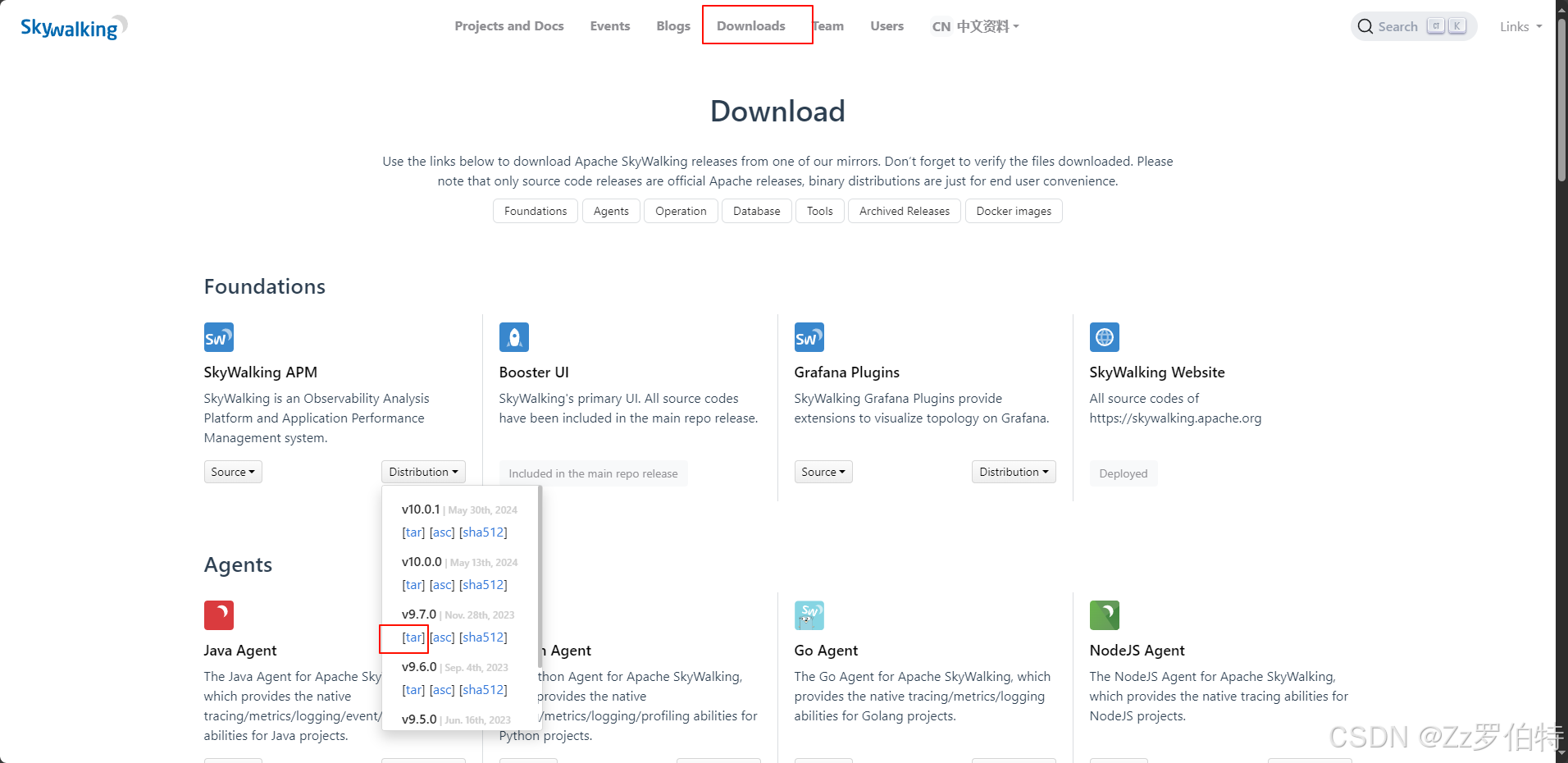
Task: Download v9.6.0 tar file
Action: [x=413, y=690]
